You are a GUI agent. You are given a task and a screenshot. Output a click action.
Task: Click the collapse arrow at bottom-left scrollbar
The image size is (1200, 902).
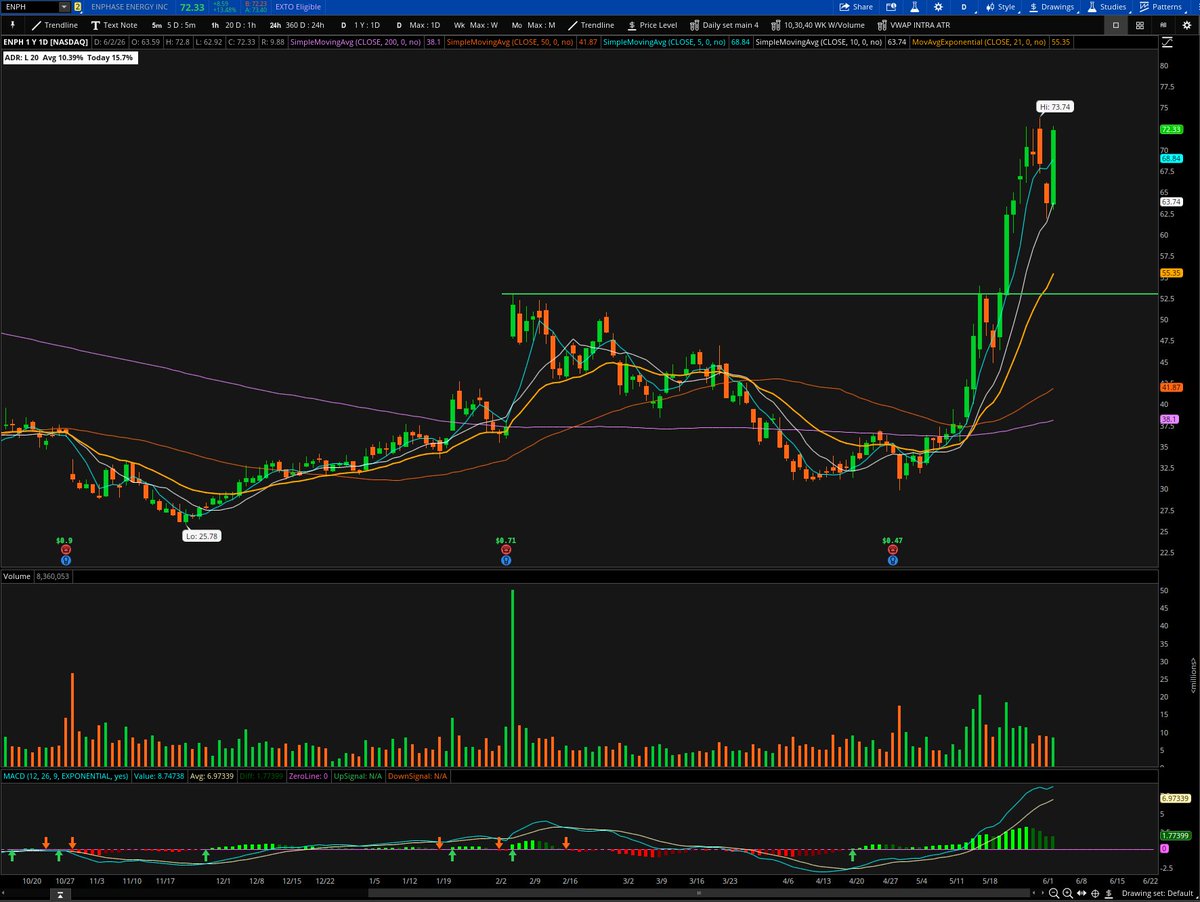pos(58,893)
